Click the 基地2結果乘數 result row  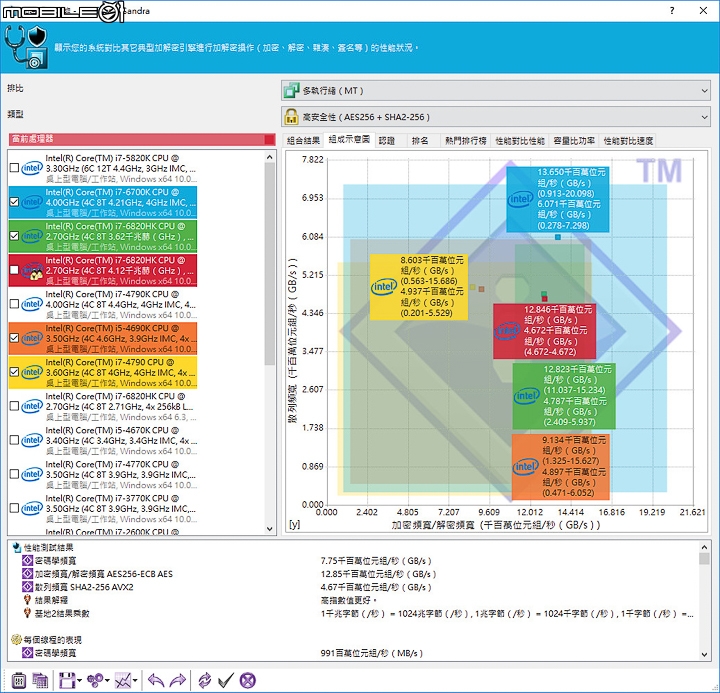pyautogui.click(x=358, y=613)
